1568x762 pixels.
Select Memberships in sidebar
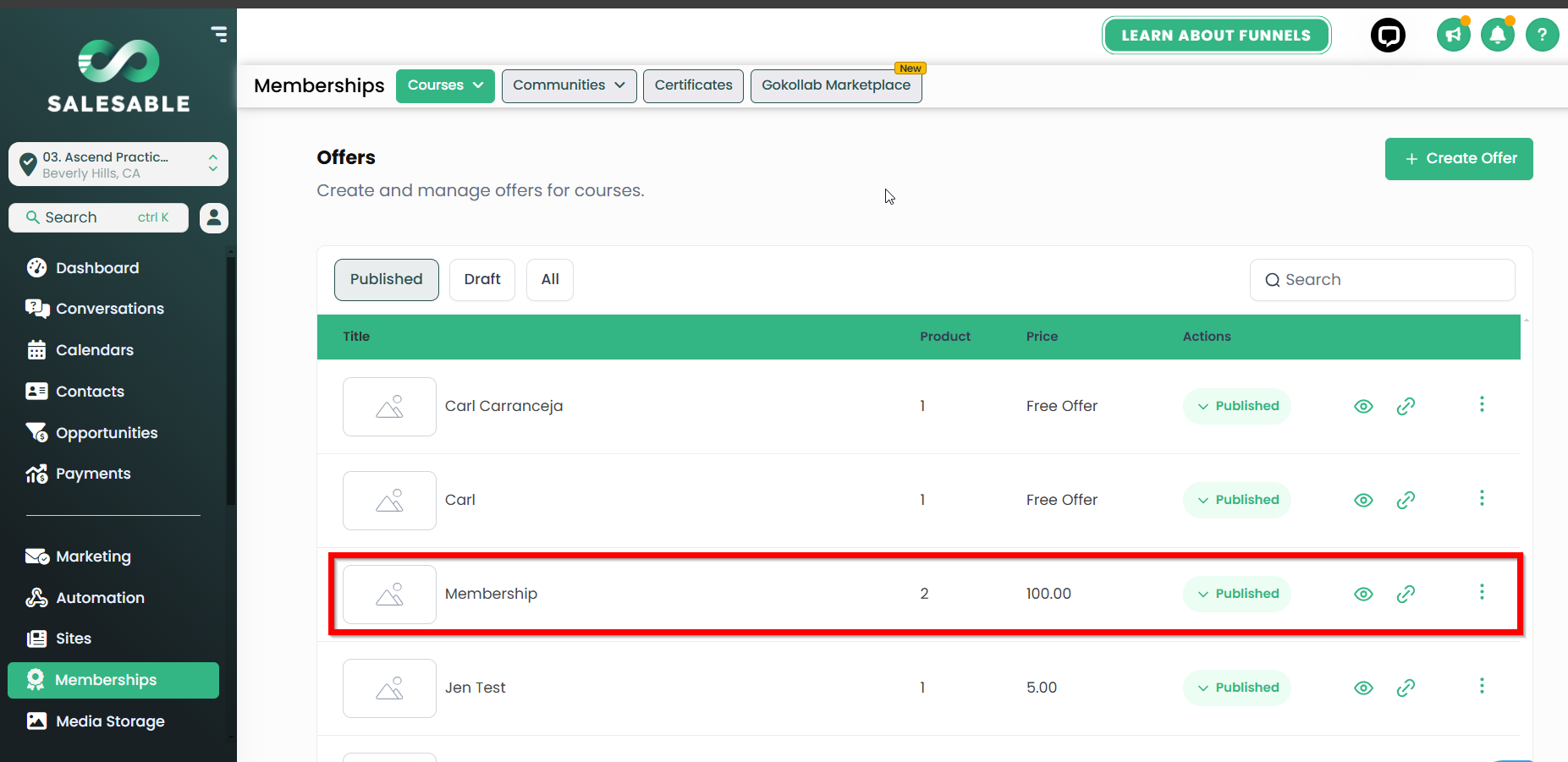pos(113,680)
